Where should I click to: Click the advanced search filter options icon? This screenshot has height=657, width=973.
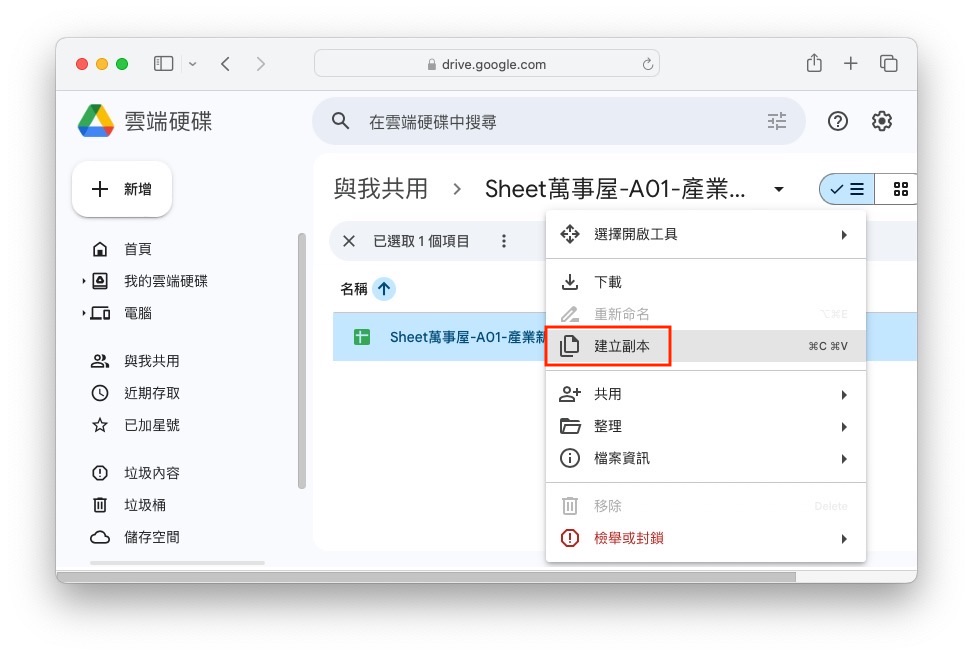pos(776,121)
